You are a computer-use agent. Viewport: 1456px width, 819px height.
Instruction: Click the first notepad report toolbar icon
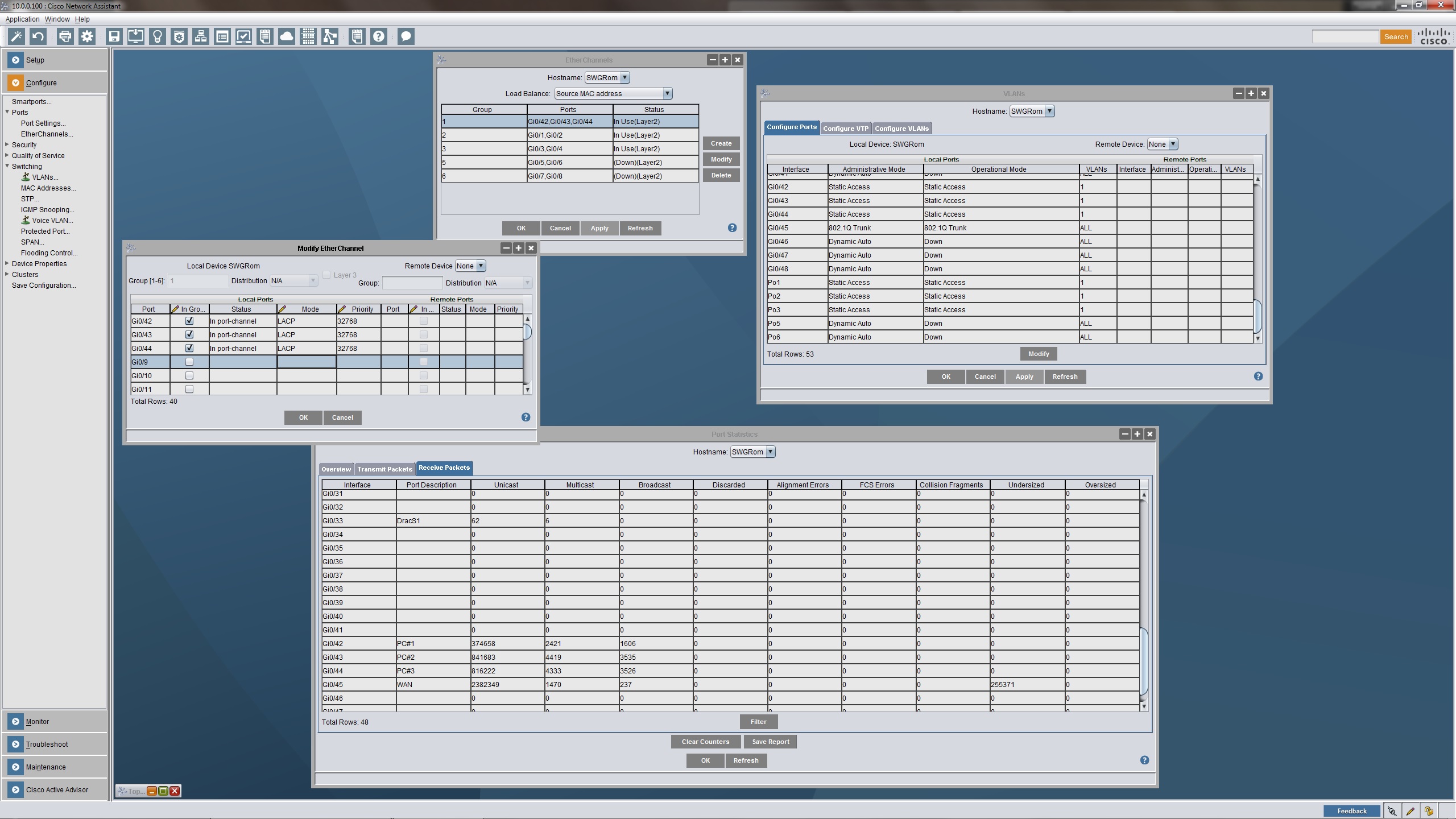pos(265,37)
